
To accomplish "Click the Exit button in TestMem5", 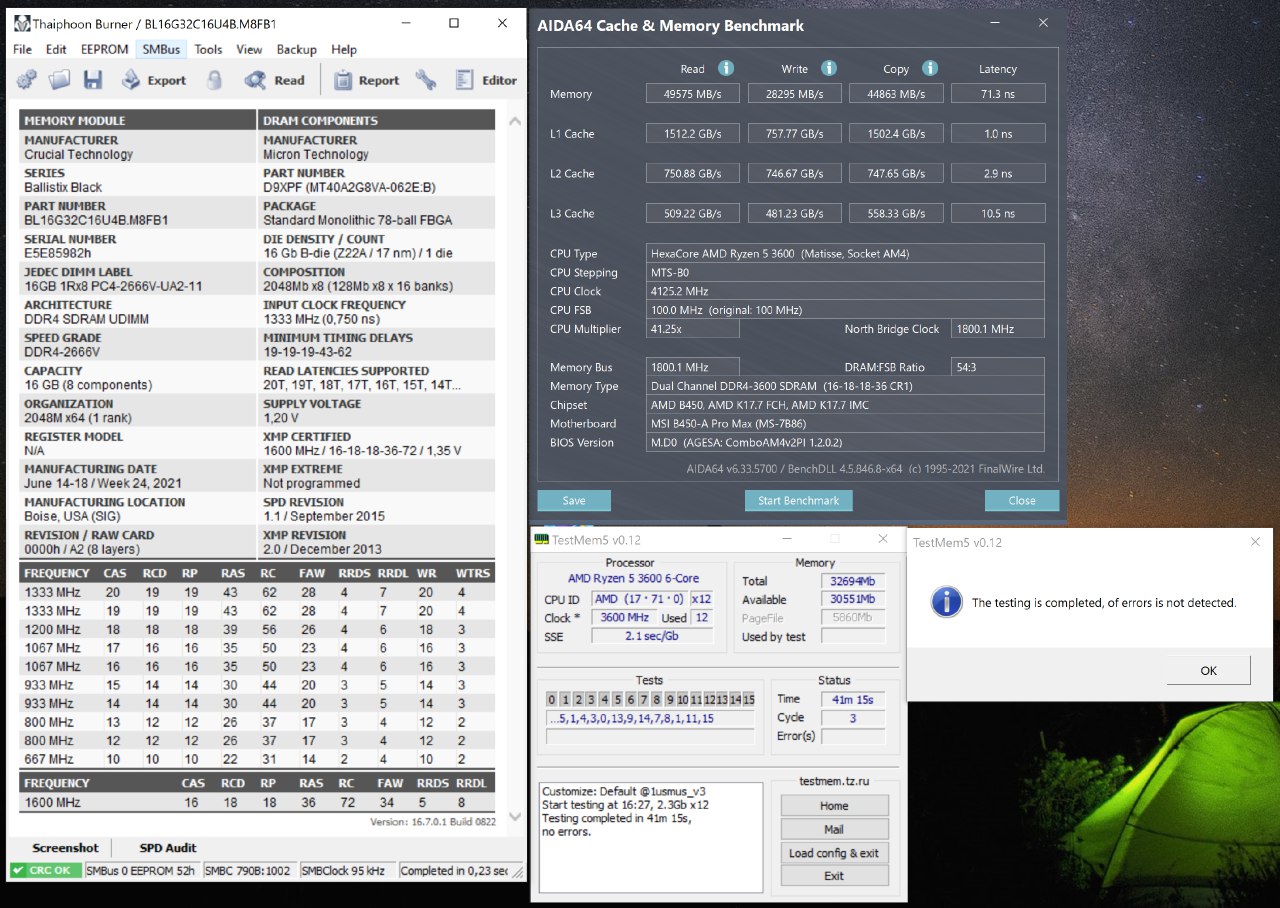I will (x=834, y=876).
